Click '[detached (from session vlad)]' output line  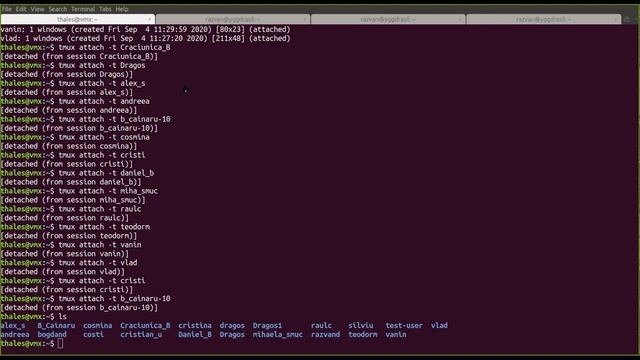62,272
